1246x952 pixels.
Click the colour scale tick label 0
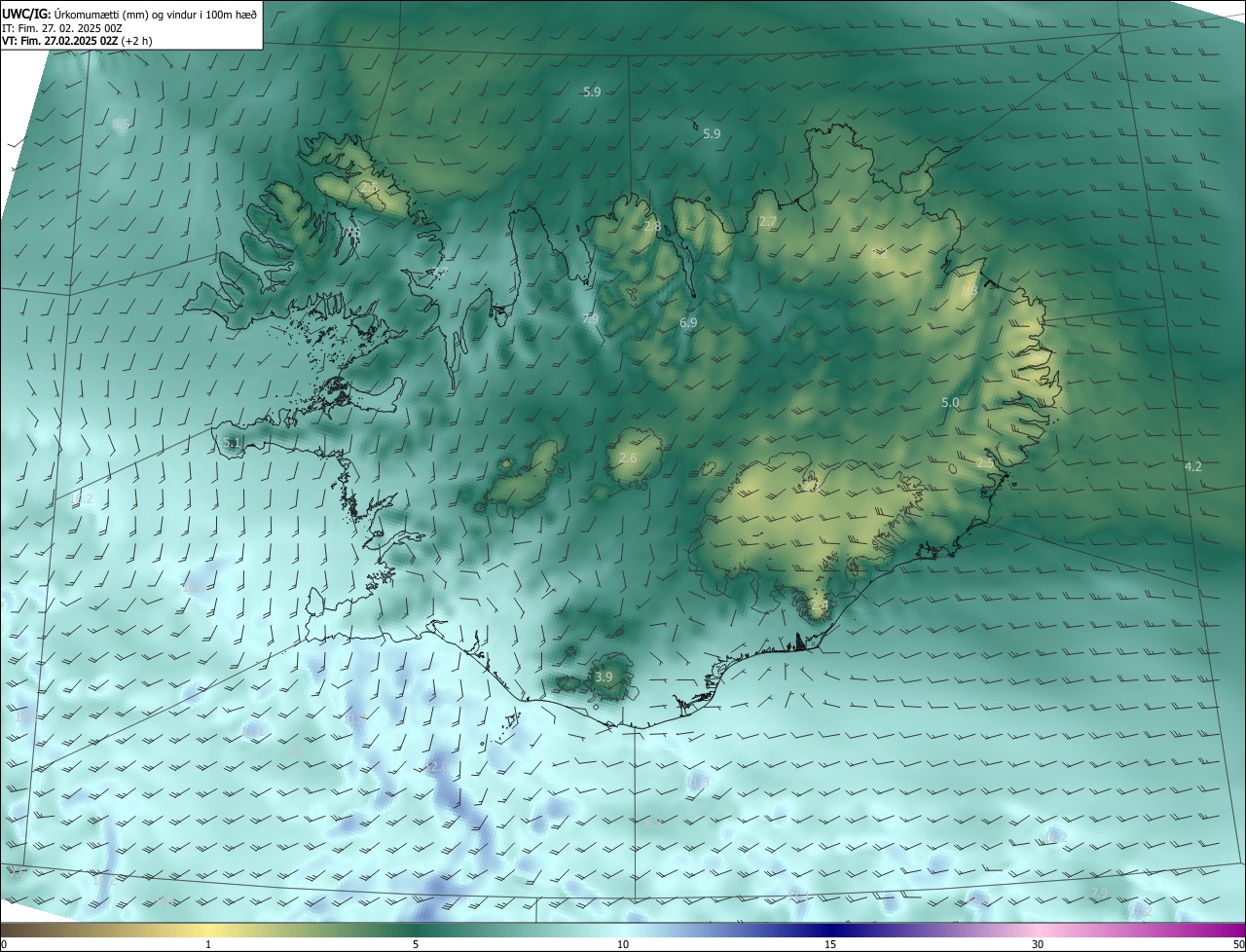click(x=4, y=944)
